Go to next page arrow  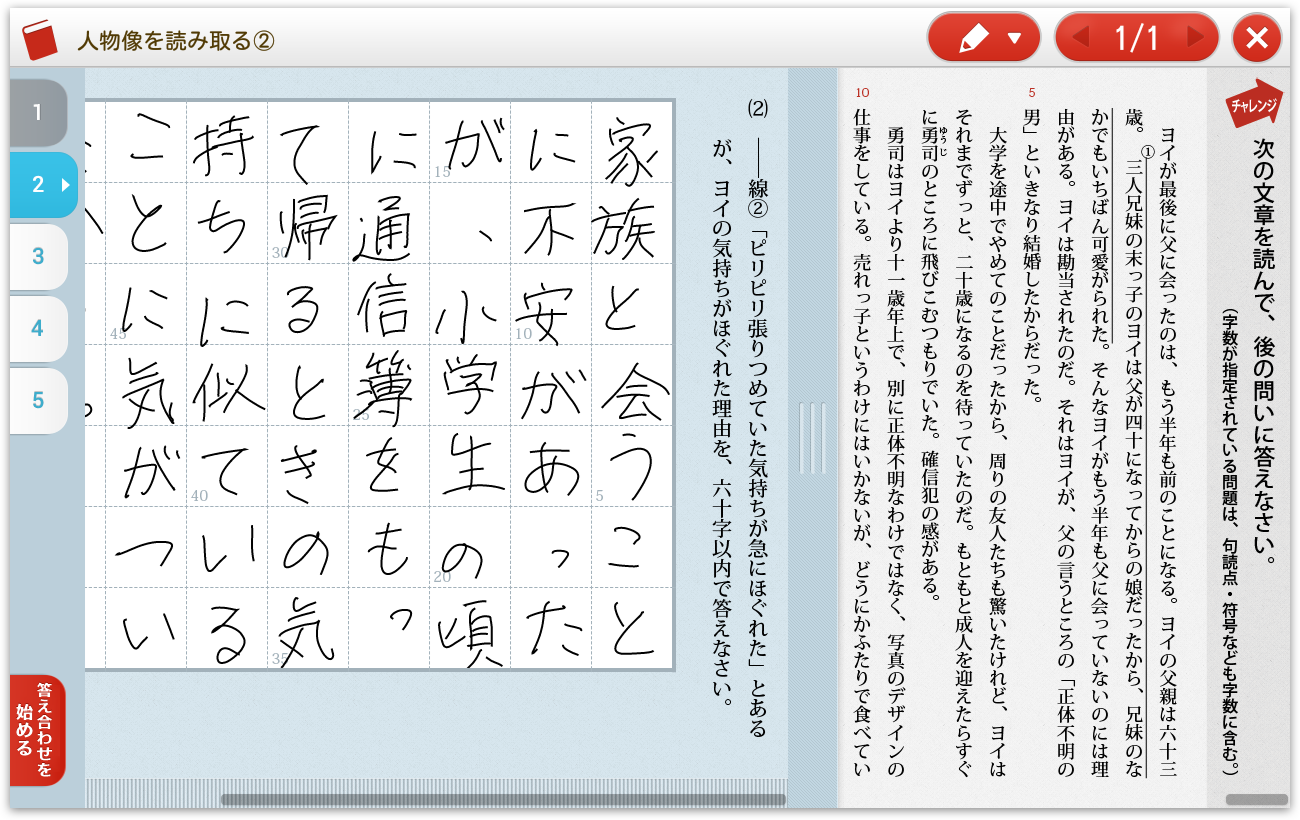[1194, 38]
